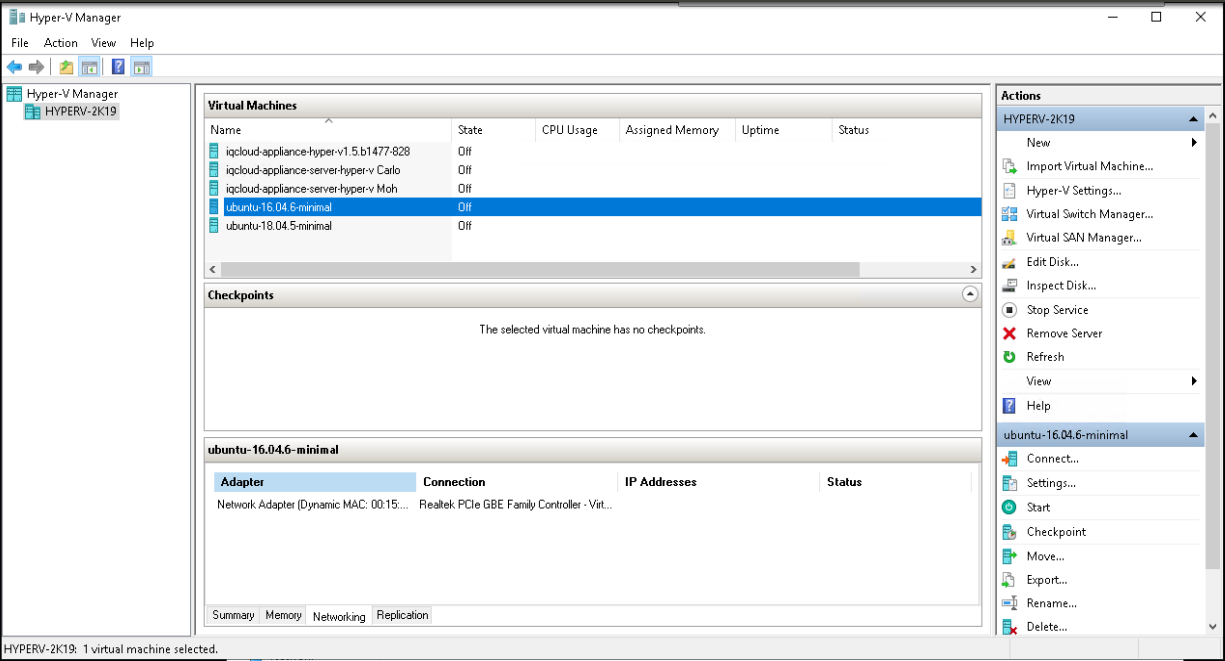Click the Uptime column header

click(784, 130)
